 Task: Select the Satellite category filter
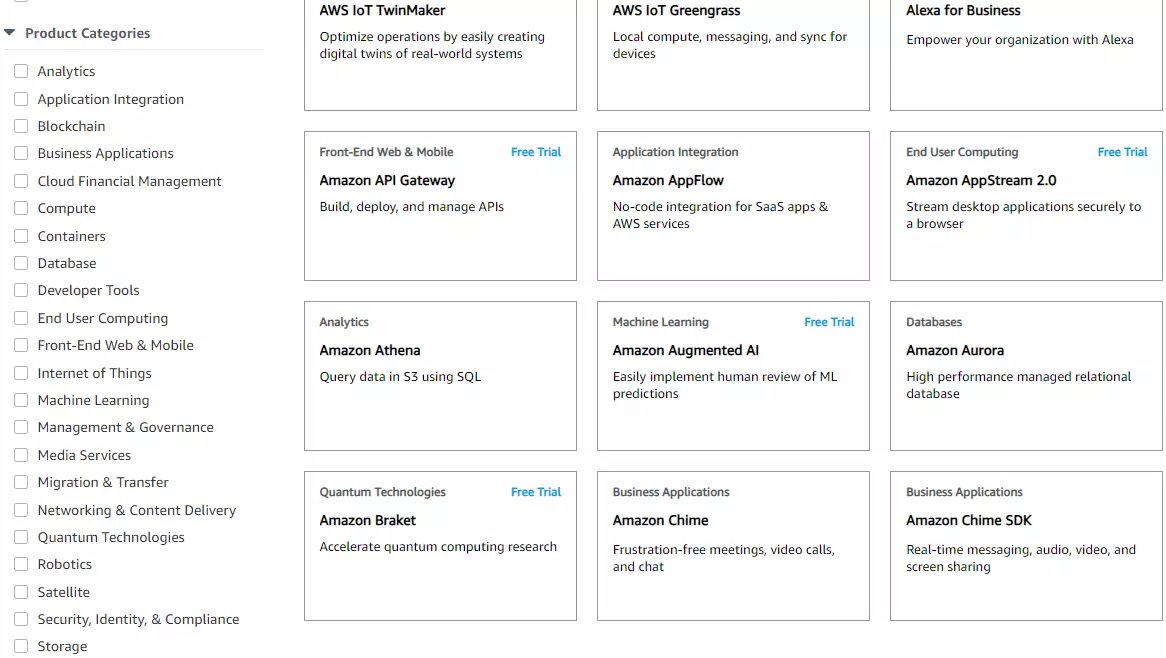pos(21,591)
